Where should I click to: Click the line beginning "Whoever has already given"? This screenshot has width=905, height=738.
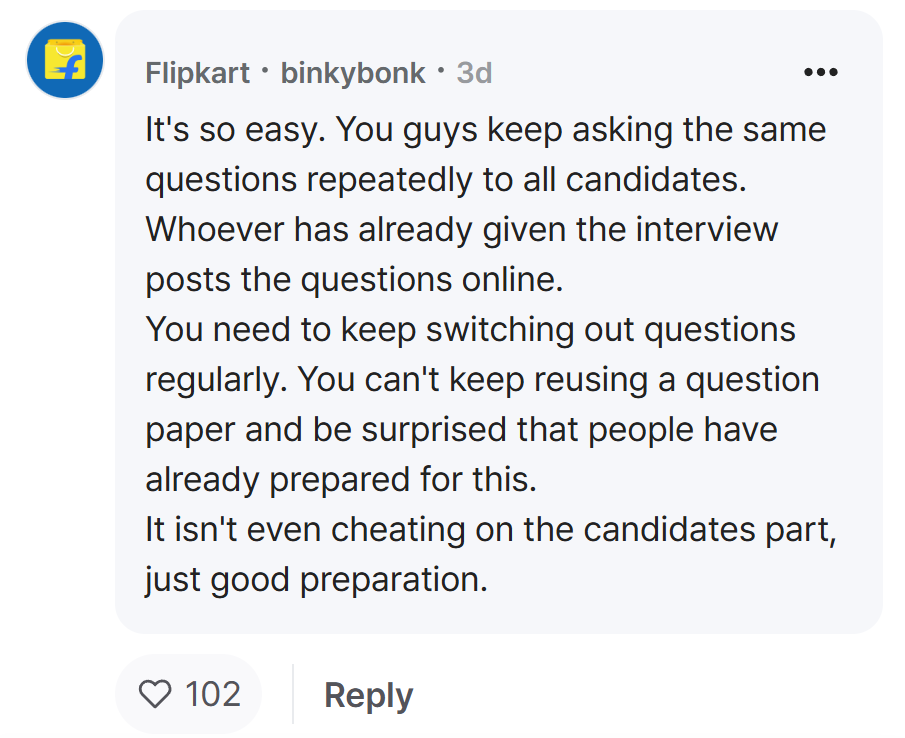click(462, 230)
